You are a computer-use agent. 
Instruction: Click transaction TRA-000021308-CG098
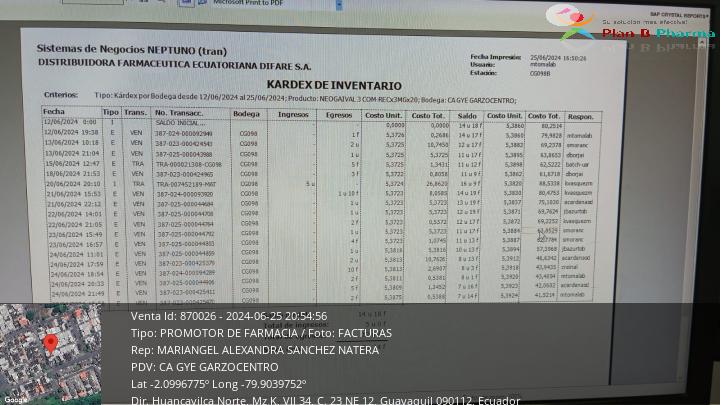[x=189, y=164]
